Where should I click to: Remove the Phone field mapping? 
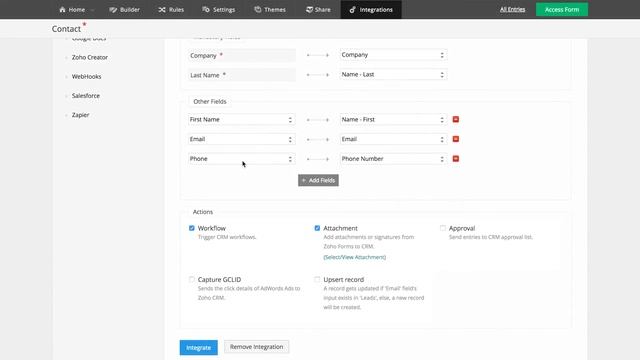coord(456,158)
